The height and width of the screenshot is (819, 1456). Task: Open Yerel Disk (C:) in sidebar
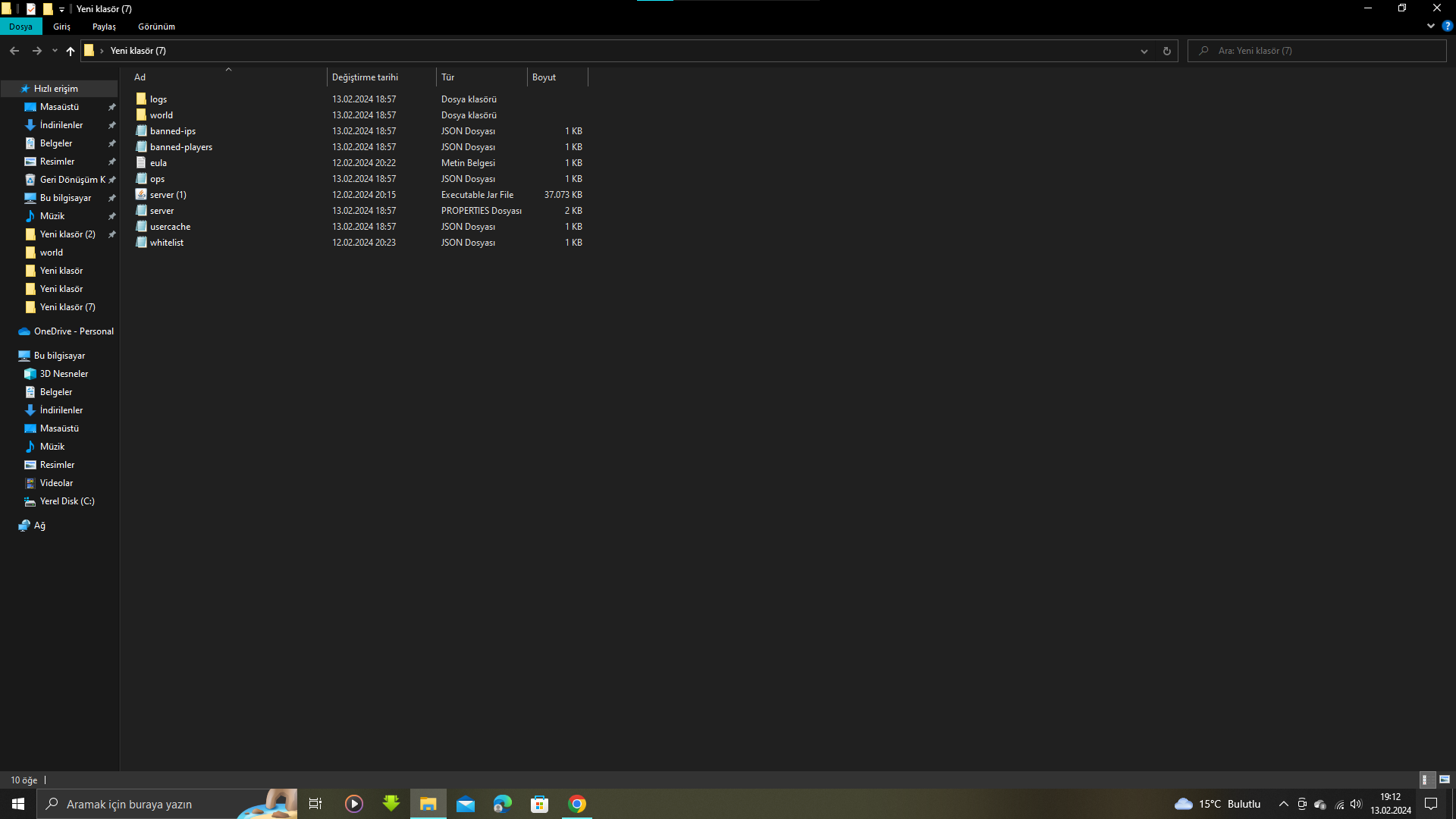[67, 501]
